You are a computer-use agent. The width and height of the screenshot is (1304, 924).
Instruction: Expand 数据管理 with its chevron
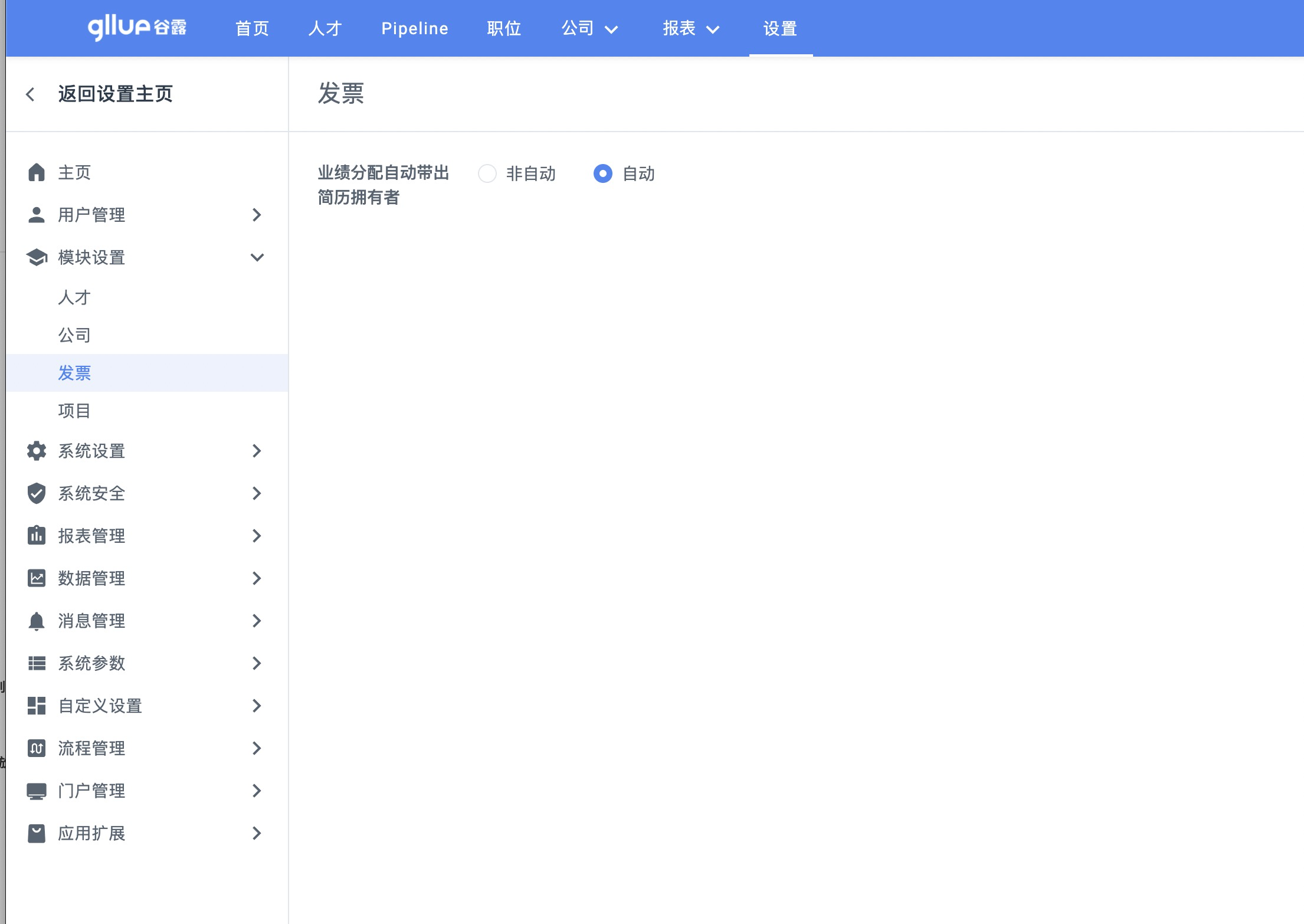(x=257, y=578)
